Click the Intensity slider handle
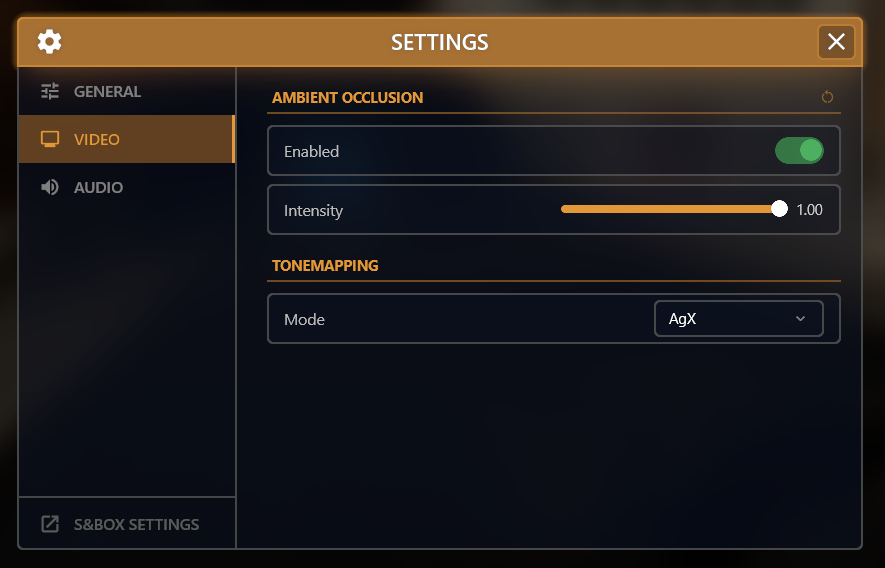The width and height of the screenshot is (885, 568). (780, 209)
